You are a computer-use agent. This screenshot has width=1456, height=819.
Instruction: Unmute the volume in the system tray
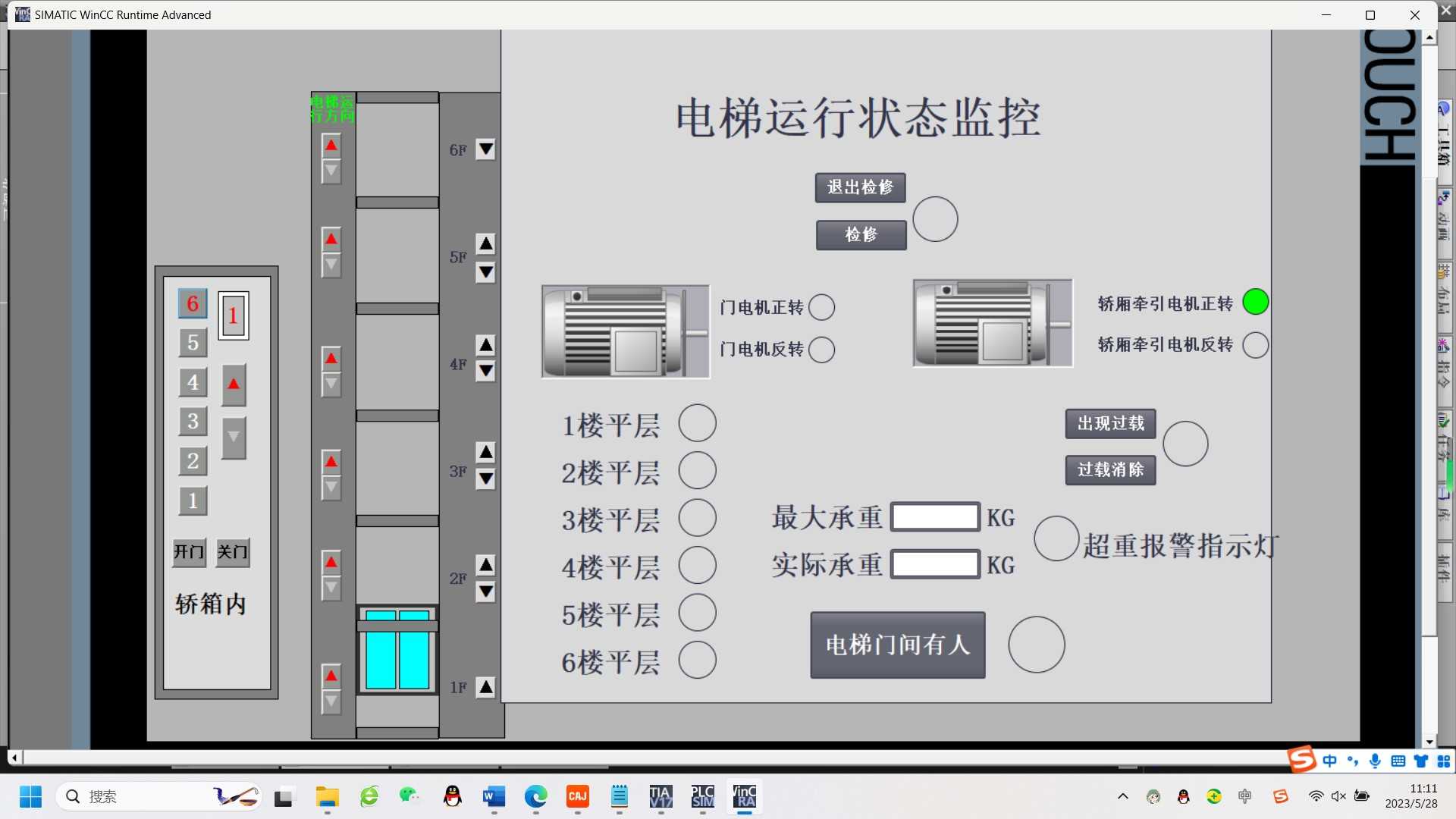[x=1338, y=796]
